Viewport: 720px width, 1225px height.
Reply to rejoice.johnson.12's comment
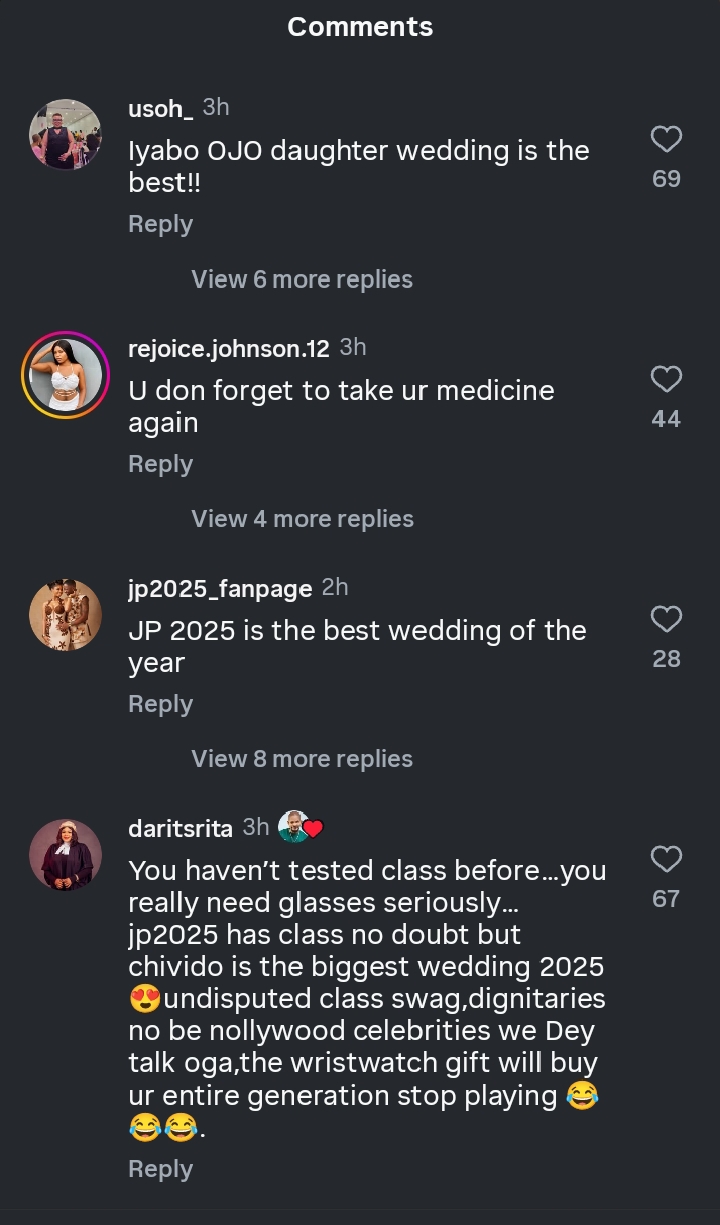160,464
